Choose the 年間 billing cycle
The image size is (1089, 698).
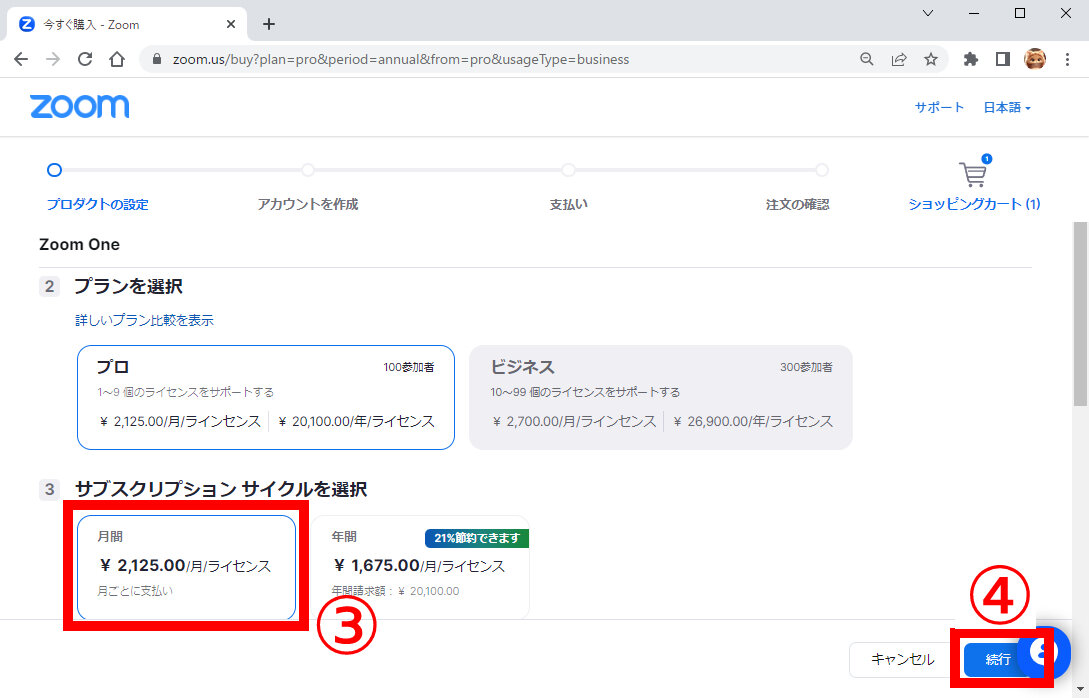[x=420, y=566]
